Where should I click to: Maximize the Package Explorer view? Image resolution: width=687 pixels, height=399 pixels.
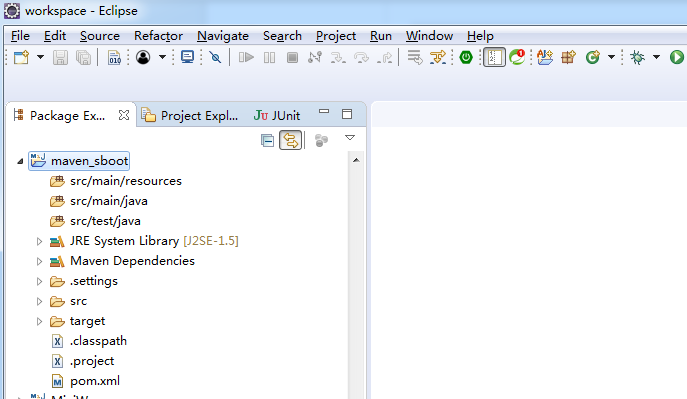pyautogui.click(x=347, y=114)
